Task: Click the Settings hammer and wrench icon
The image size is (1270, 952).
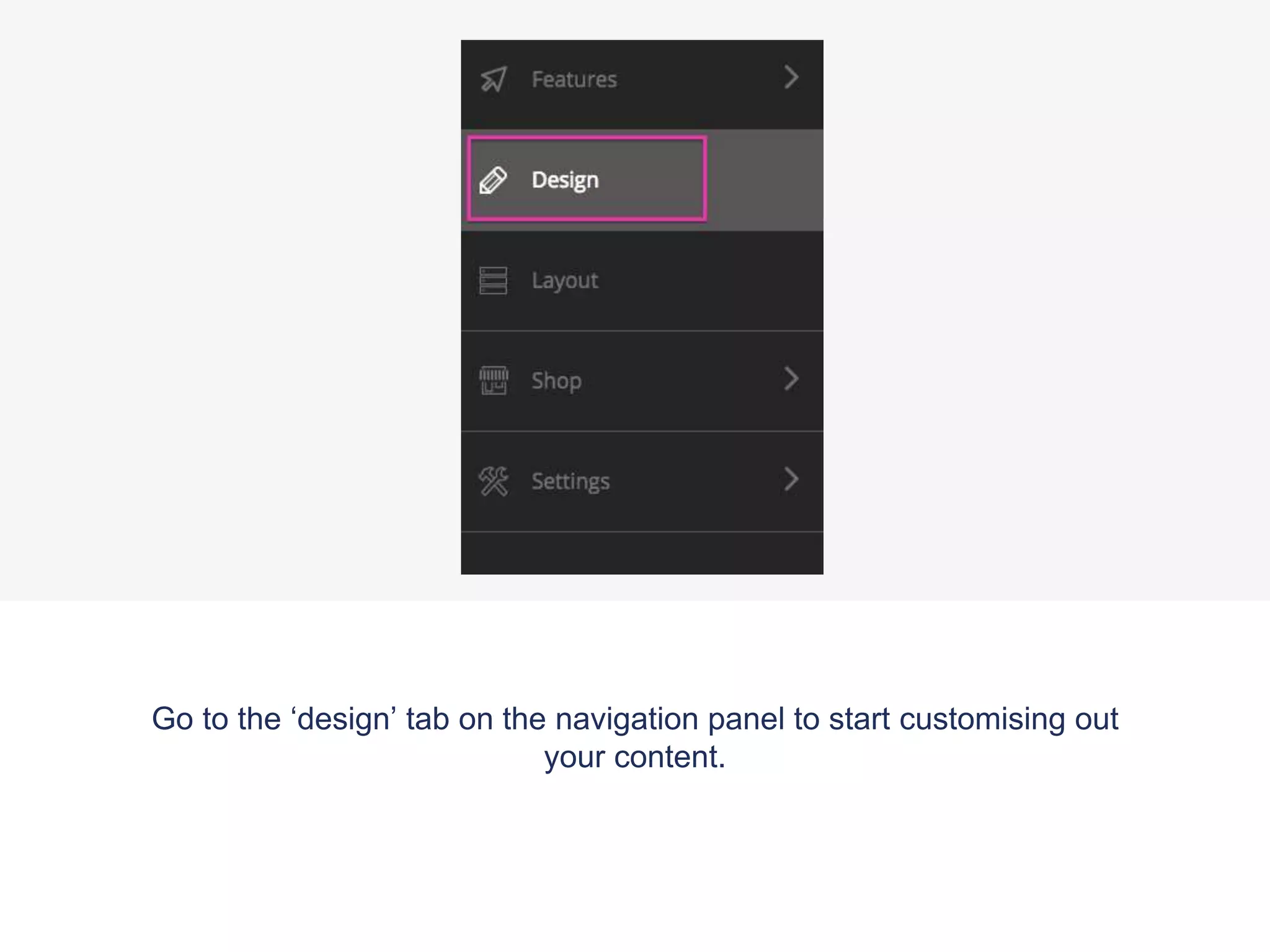Action: point(494,481)
